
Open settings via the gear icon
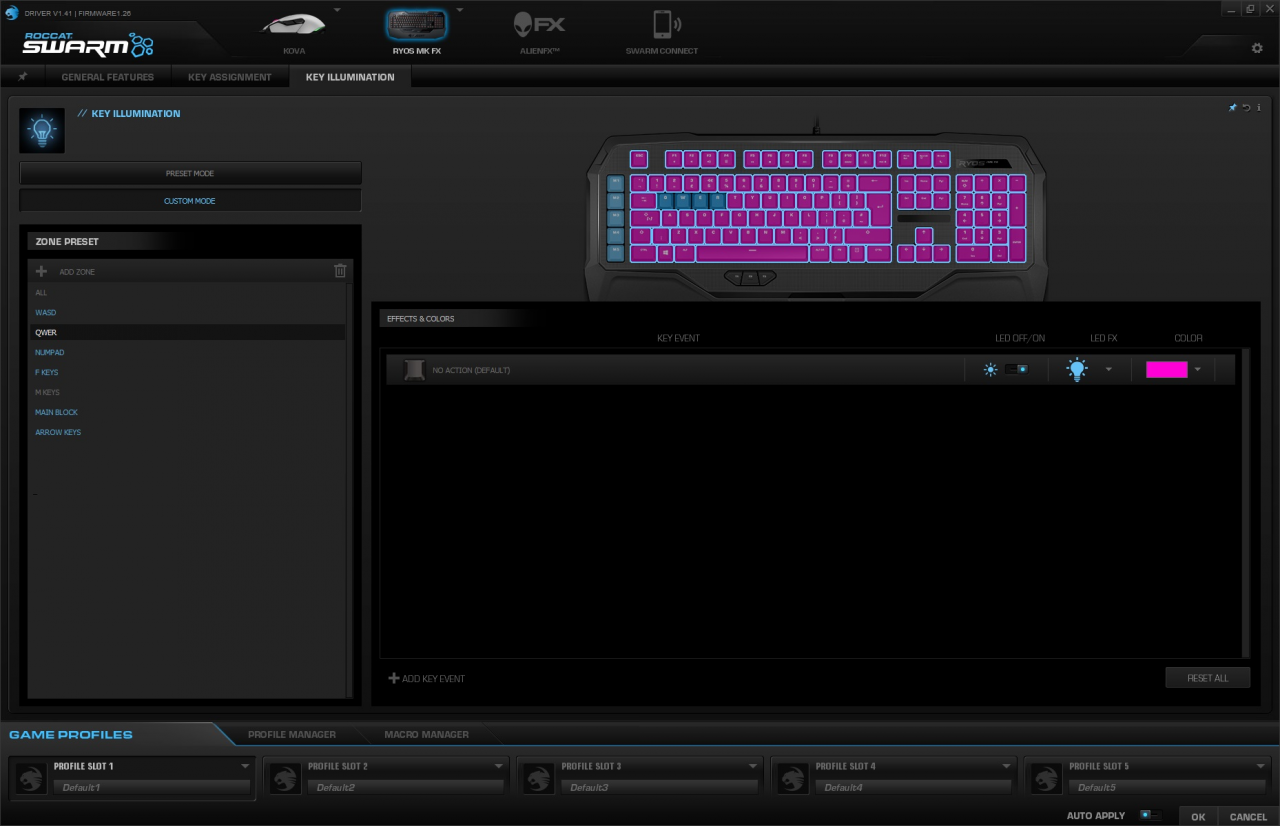click(x=1257, y=48)
